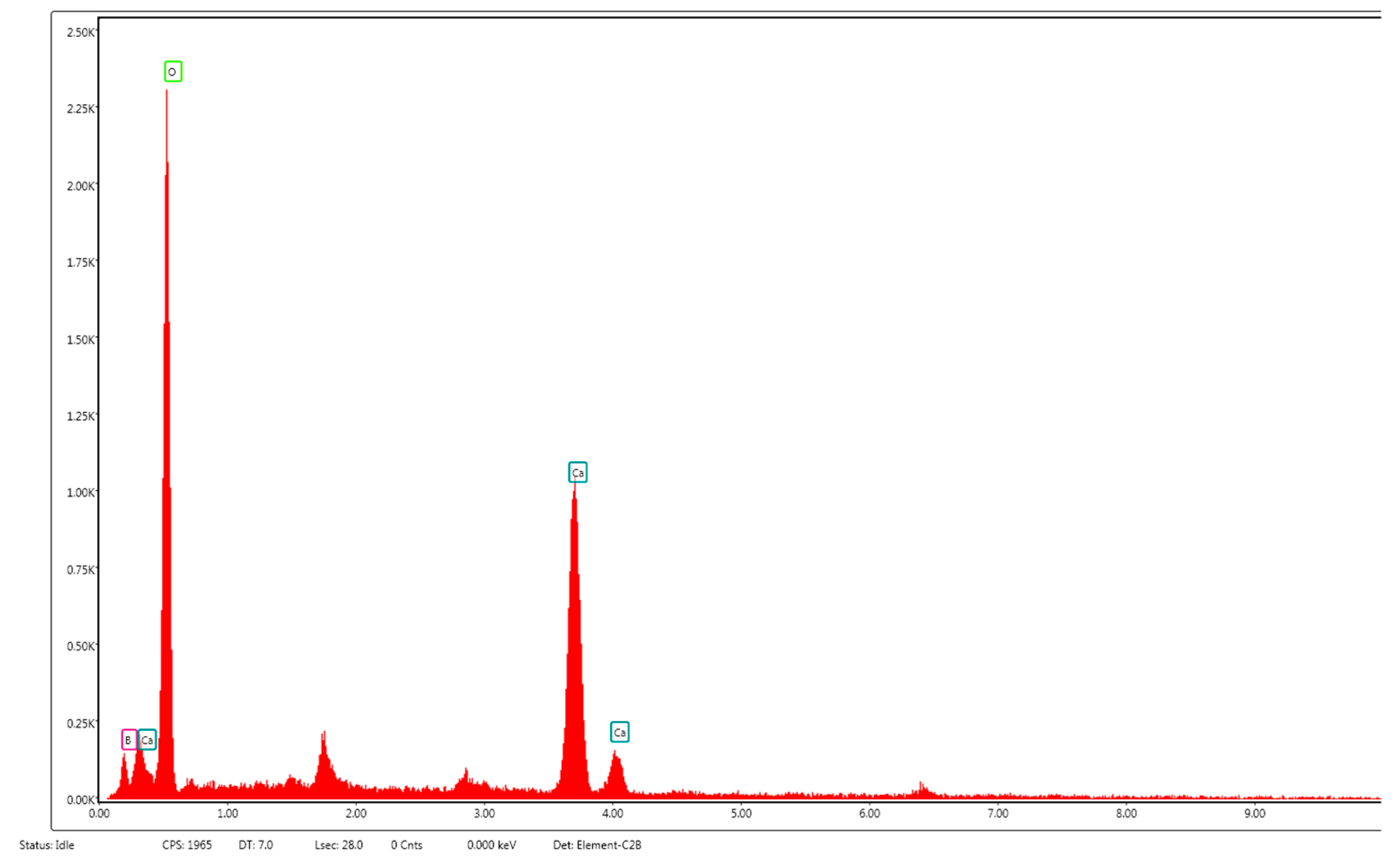Click the tip of the tall oxygen peak
The height and width of the screenshot is (864, 1400).
[x=166, y=93]
